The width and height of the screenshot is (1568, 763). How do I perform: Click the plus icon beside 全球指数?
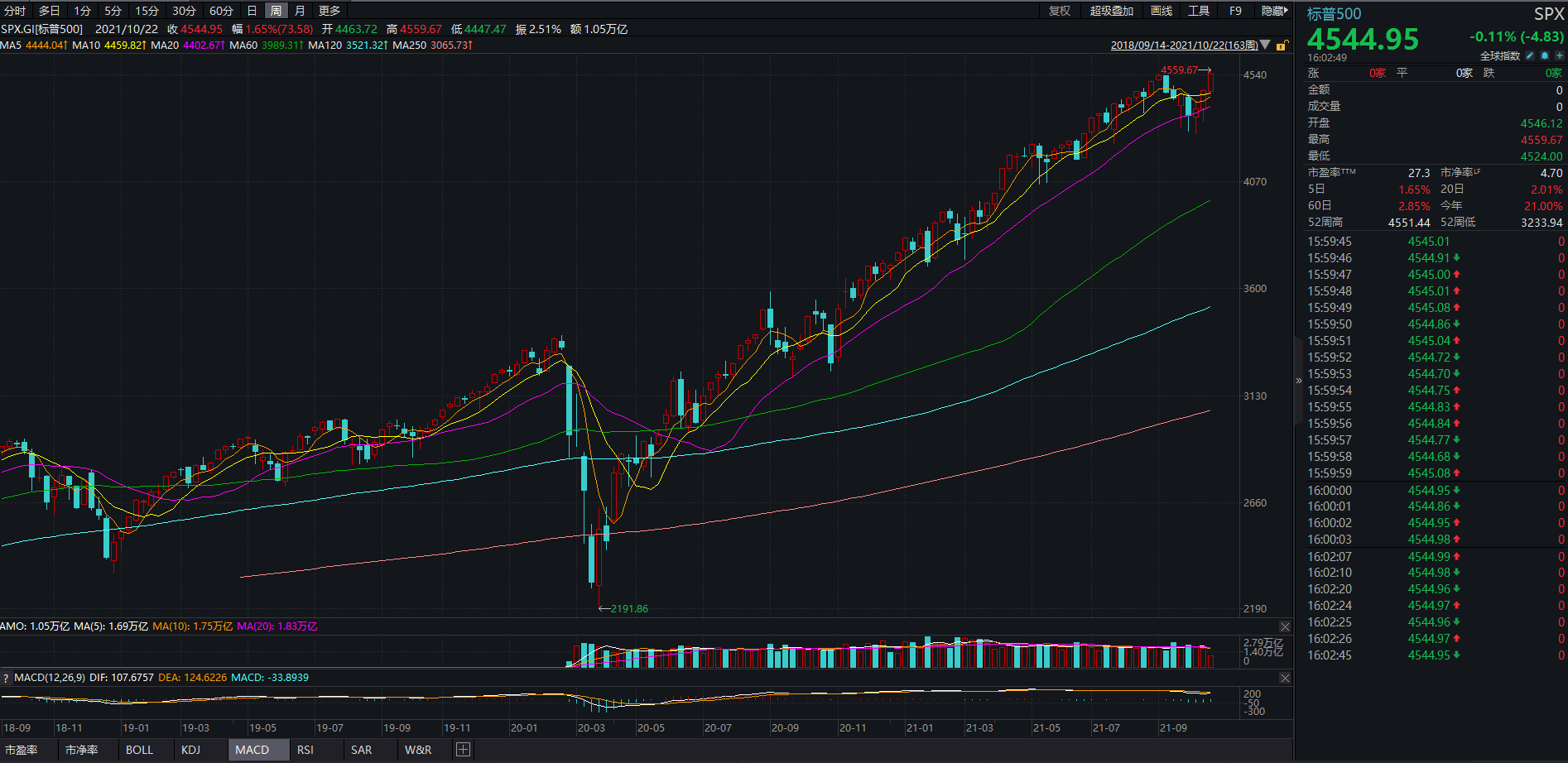[x=1559, y=55]
